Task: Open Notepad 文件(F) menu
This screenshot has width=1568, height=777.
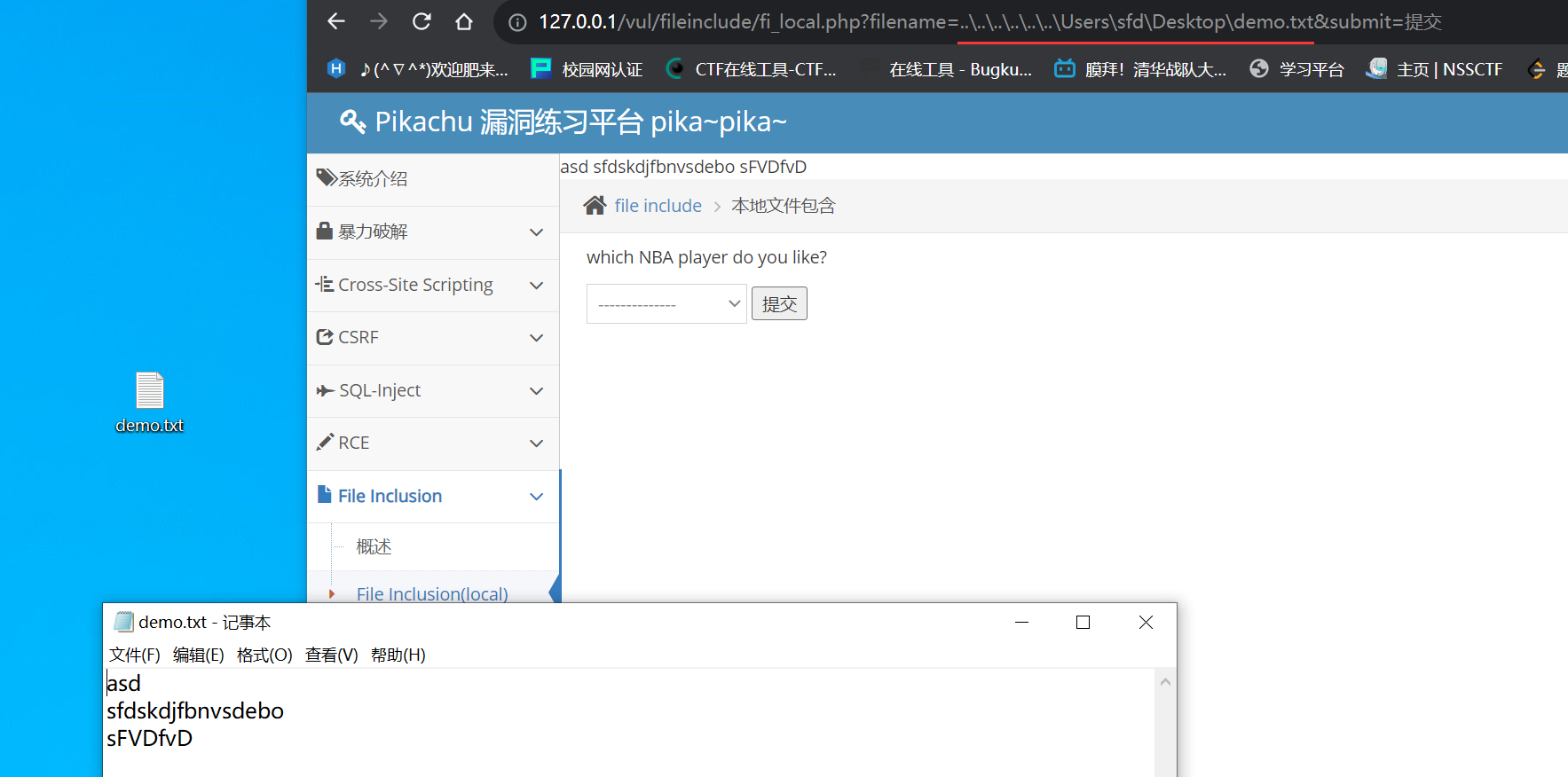Action: tap(135, 655)
